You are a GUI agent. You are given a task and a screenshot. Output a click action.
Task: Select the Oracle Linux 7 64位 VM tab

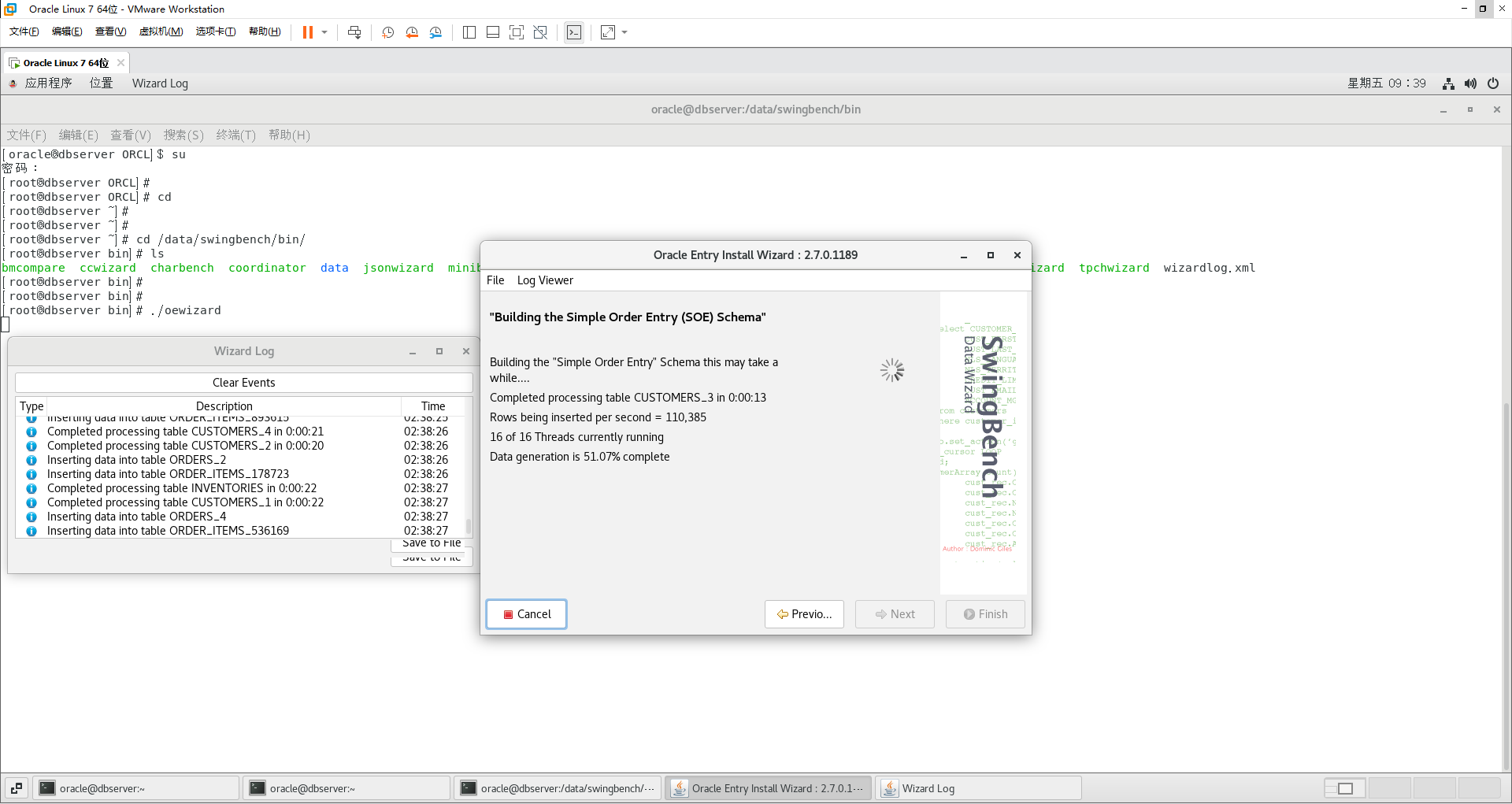65,63
